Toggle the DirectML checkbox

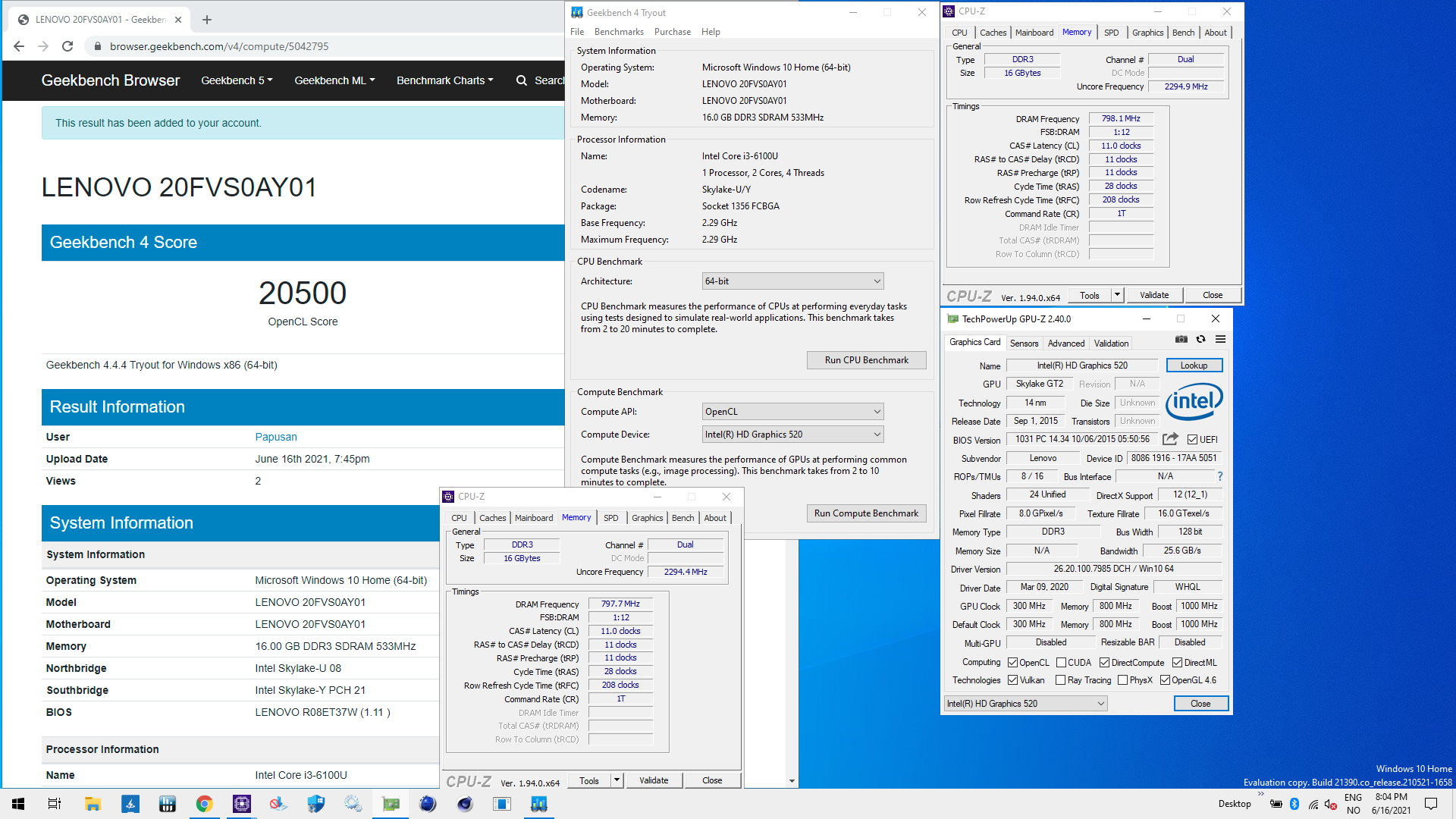click(x=1178, y=663)
